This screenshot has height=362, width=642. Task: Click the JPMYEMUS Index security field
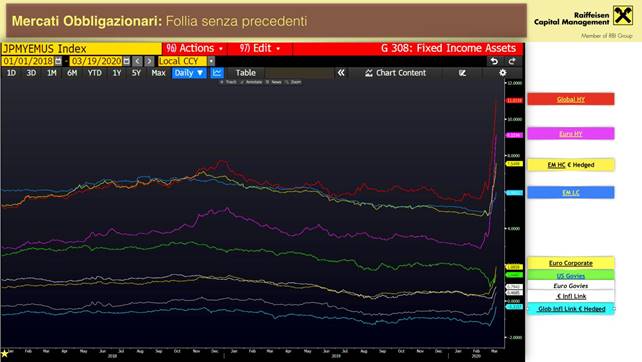click(x=81, y=49)
